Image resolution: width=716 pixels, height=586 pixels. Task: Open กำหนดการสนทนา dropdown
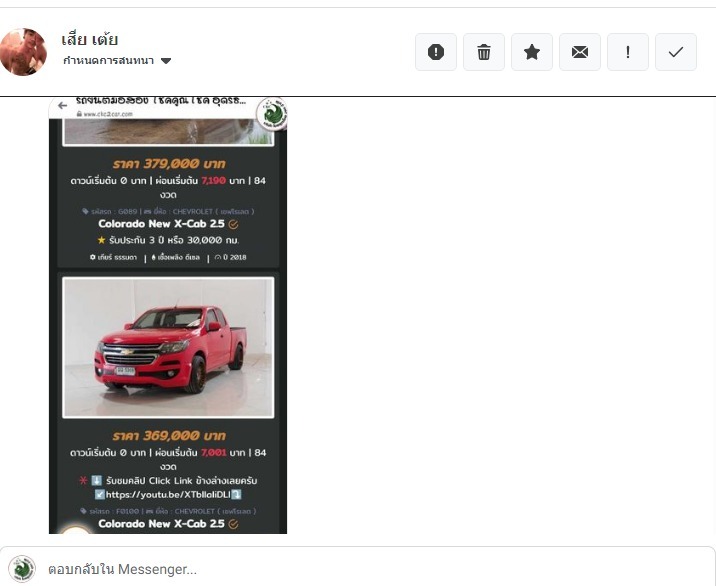(117, 61)
